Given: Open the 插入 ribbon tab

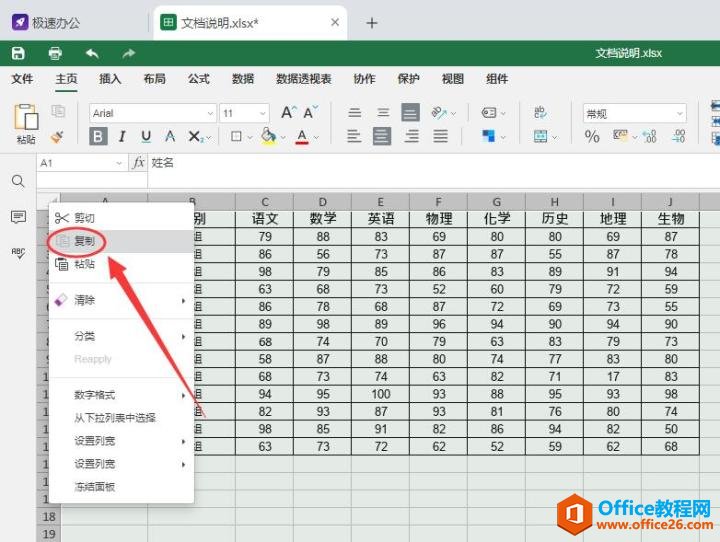Looking at the screenshot, I should (x=110, y=79).
